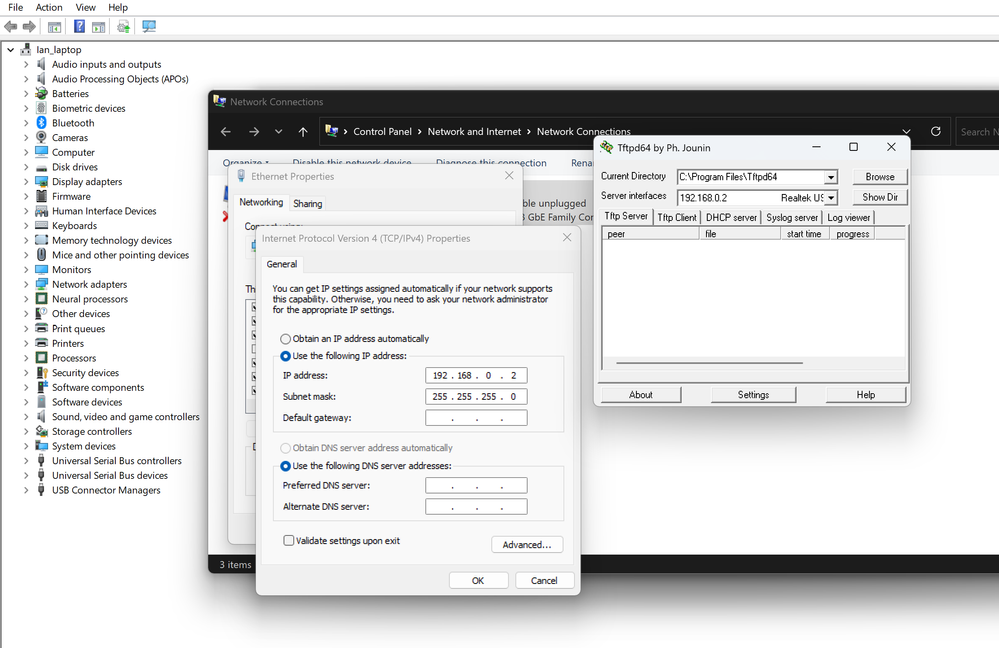This screenshot has height=648, width=999.
Task: Switch to DHCP server tab
Action: [731, 217]
